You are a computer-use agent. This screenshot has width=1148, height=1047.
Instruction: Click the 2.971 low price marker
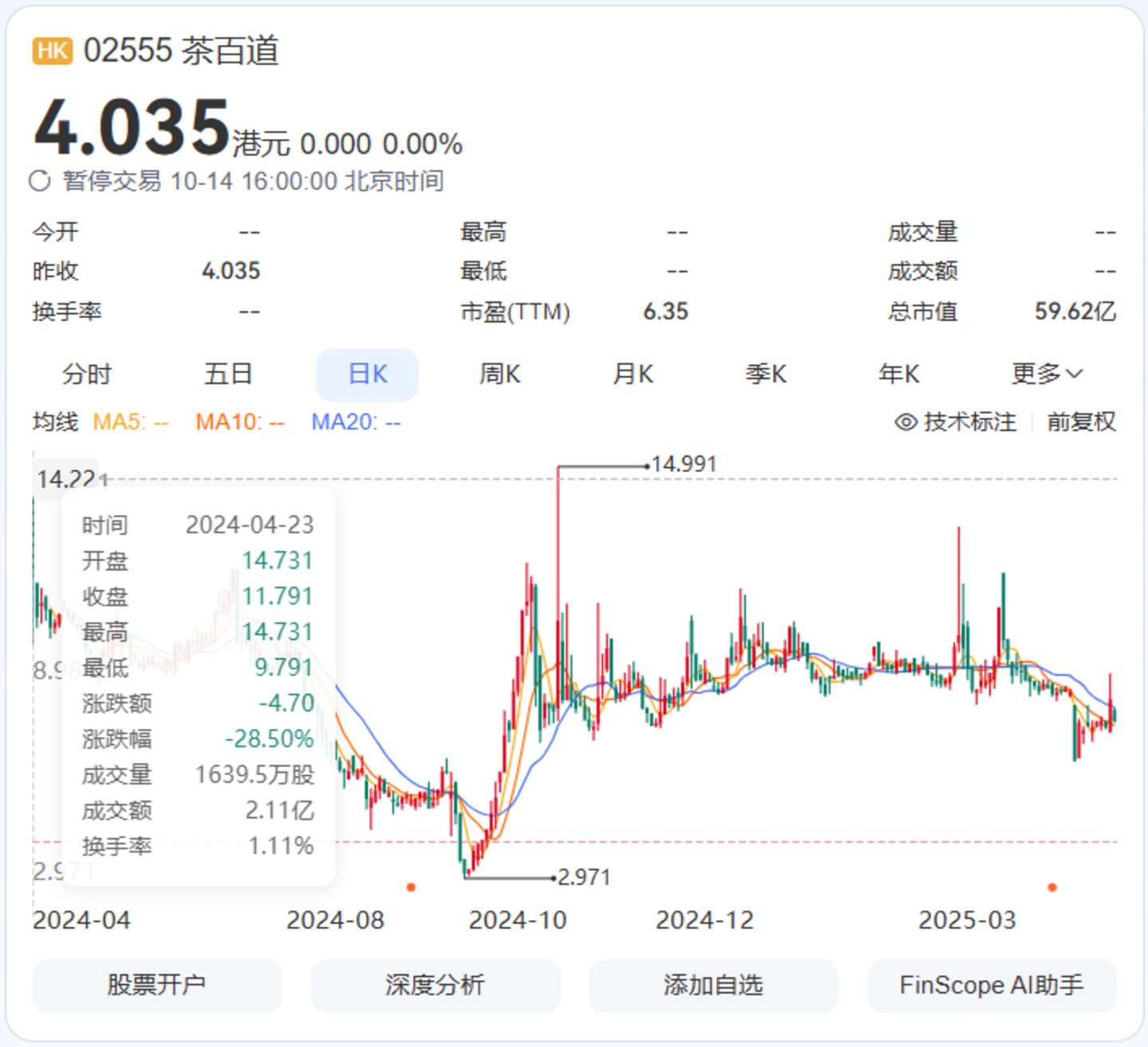[x=583, y=877]
